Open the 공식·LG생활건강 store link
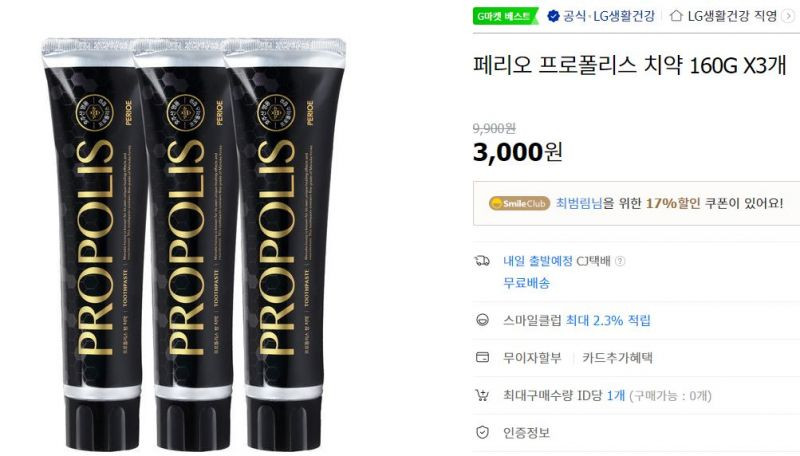 click(x=608, y=16)
